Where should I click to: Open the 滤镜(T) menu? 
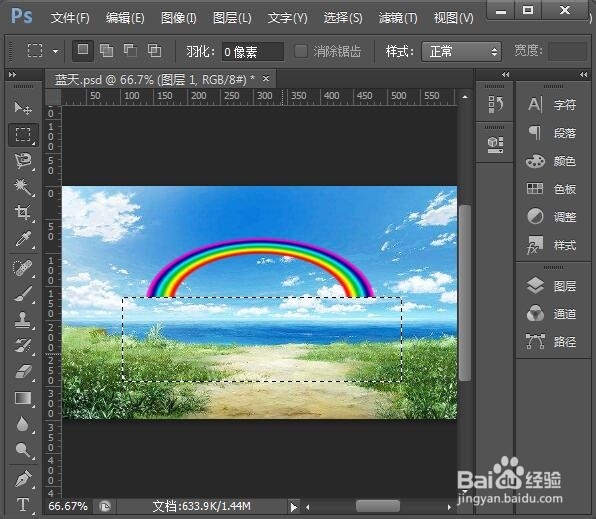point(398,18)
